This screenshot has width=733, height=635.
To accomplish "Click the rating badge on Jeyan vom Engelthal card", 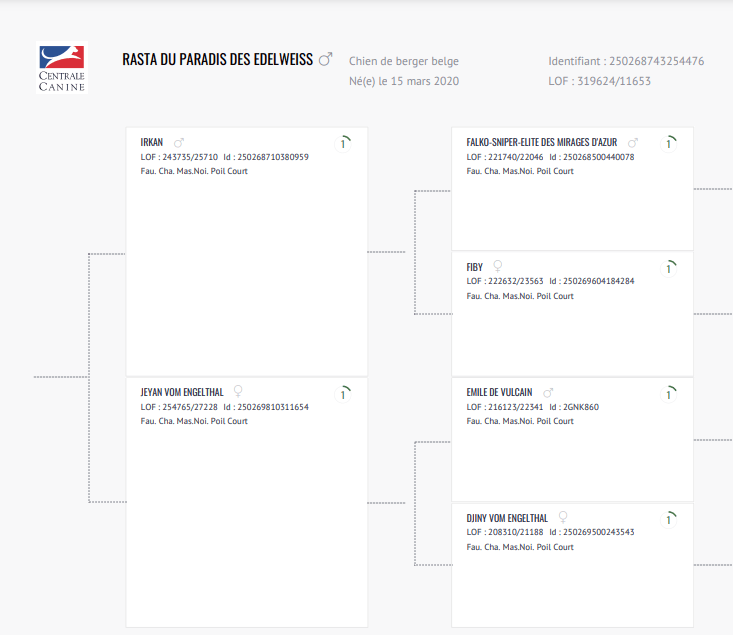I will 344,393.
